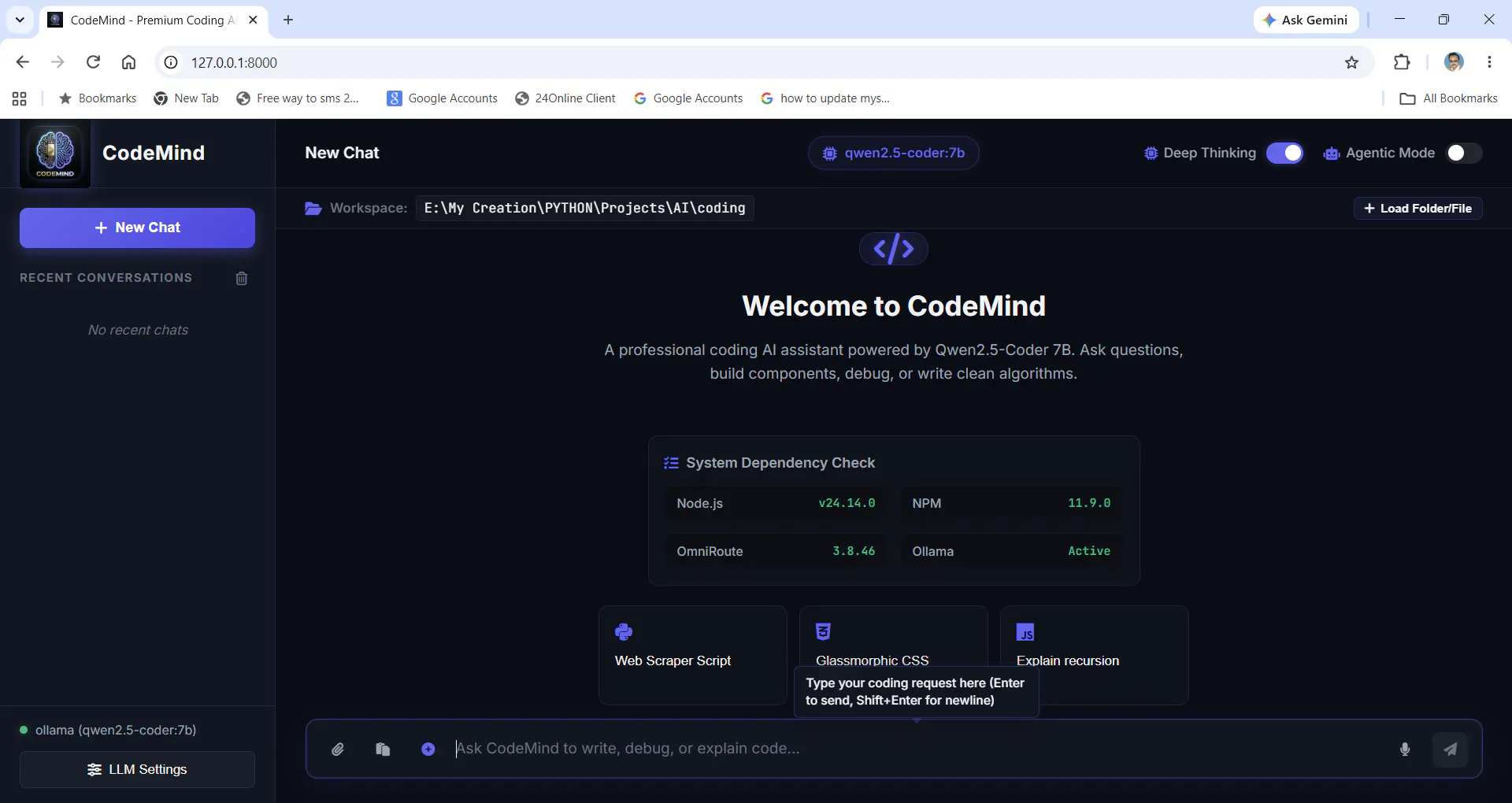Click the ollama status entry in sidebar
The height and width of the screenshot is (803, 1512).
[108, 730]
